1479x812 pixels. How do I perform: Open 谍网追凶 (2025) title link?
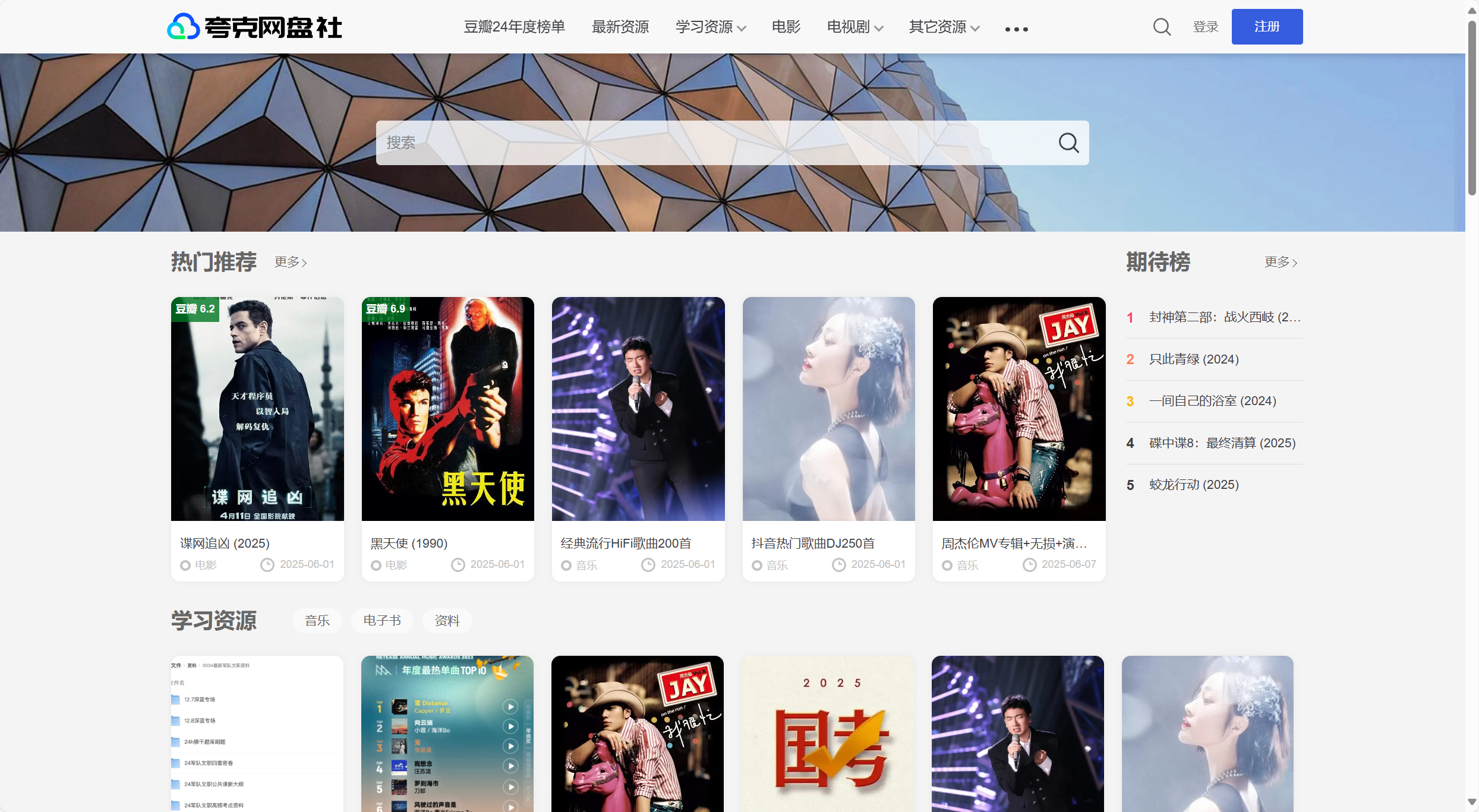tap(225, 544)
